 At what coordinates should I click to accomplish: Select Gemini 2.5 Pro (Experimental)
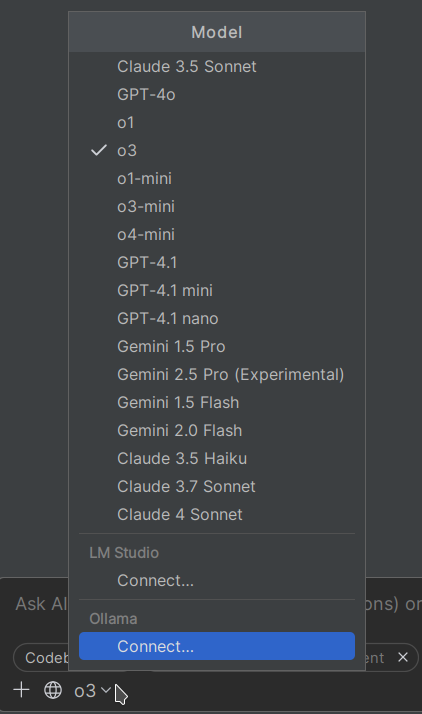tap(217, 374)
